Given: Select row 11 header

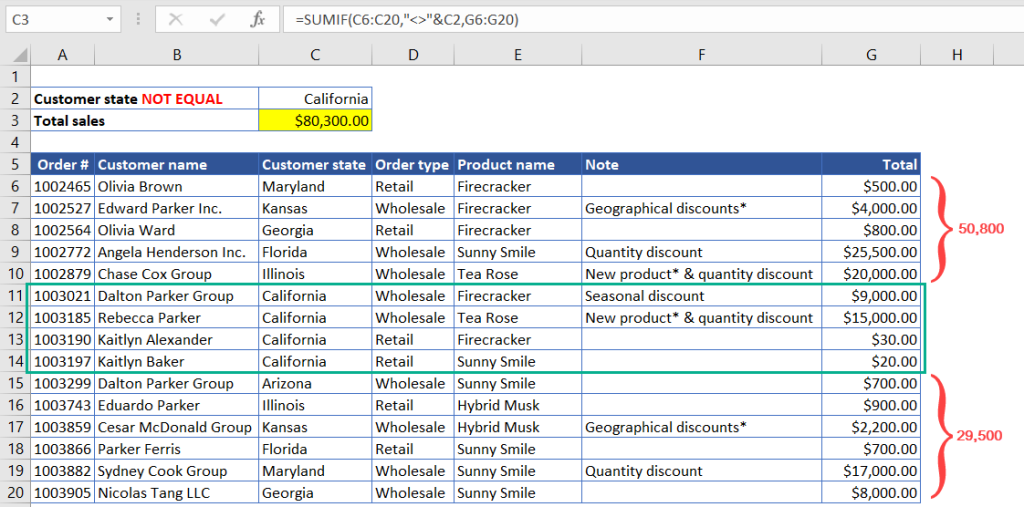Looking at the screenshot, I should pos(15,295).
